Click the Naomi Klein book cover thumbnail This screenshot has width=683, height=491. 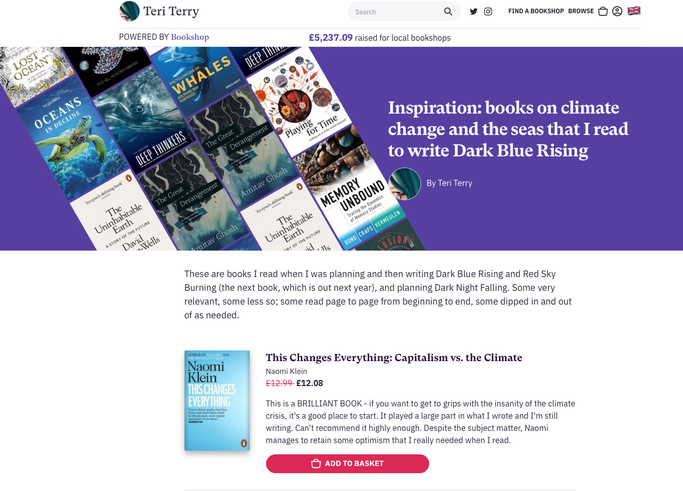[217, 400]
